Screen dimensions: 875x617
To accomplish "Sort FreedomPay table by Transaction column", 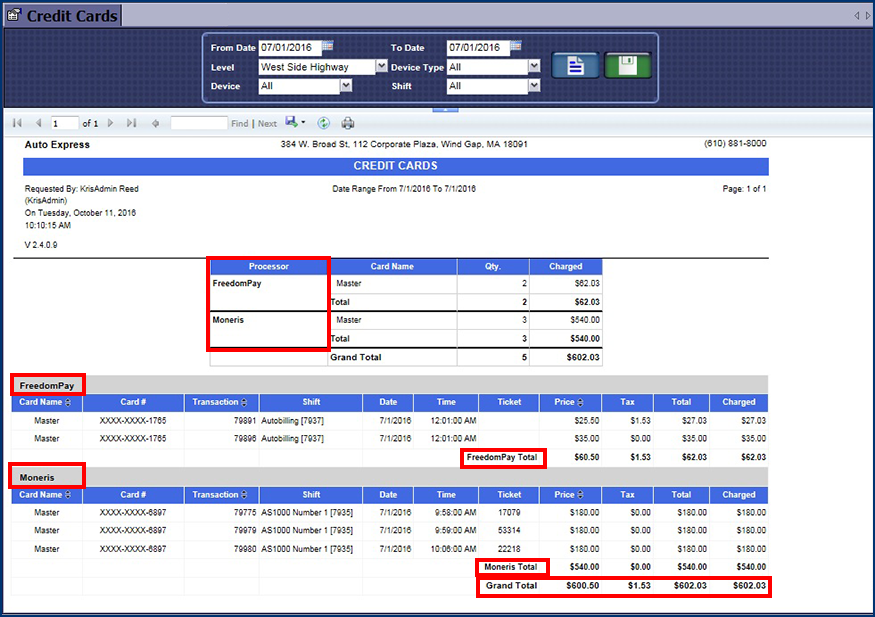I will point(244,402).
